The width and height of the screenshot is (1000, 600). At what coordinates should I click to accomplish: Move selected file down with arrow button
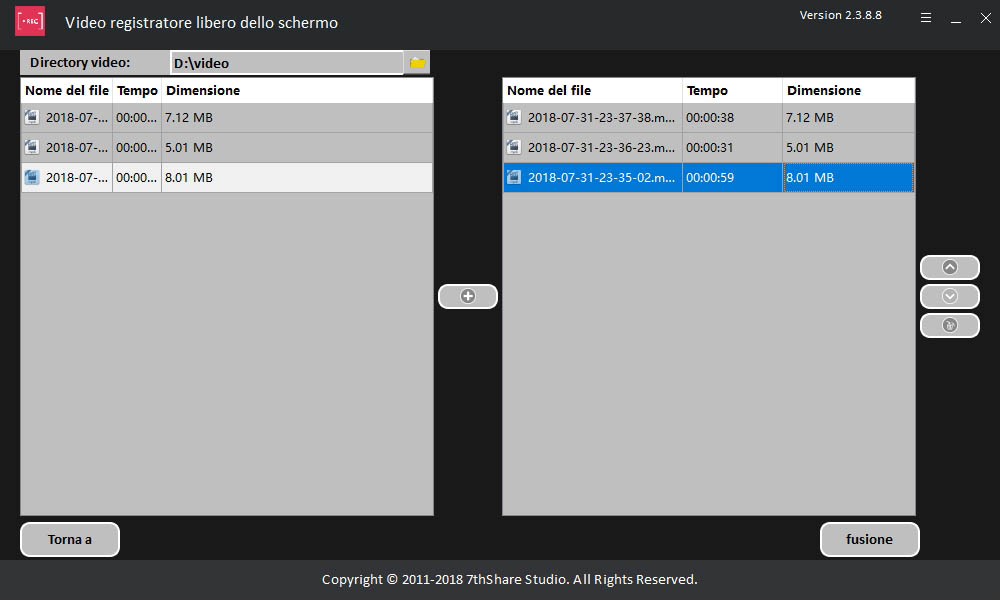950,296
